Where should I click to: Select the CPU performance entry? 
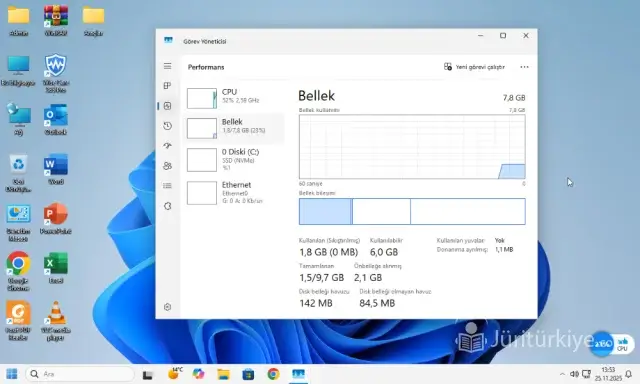pos(234,98)
